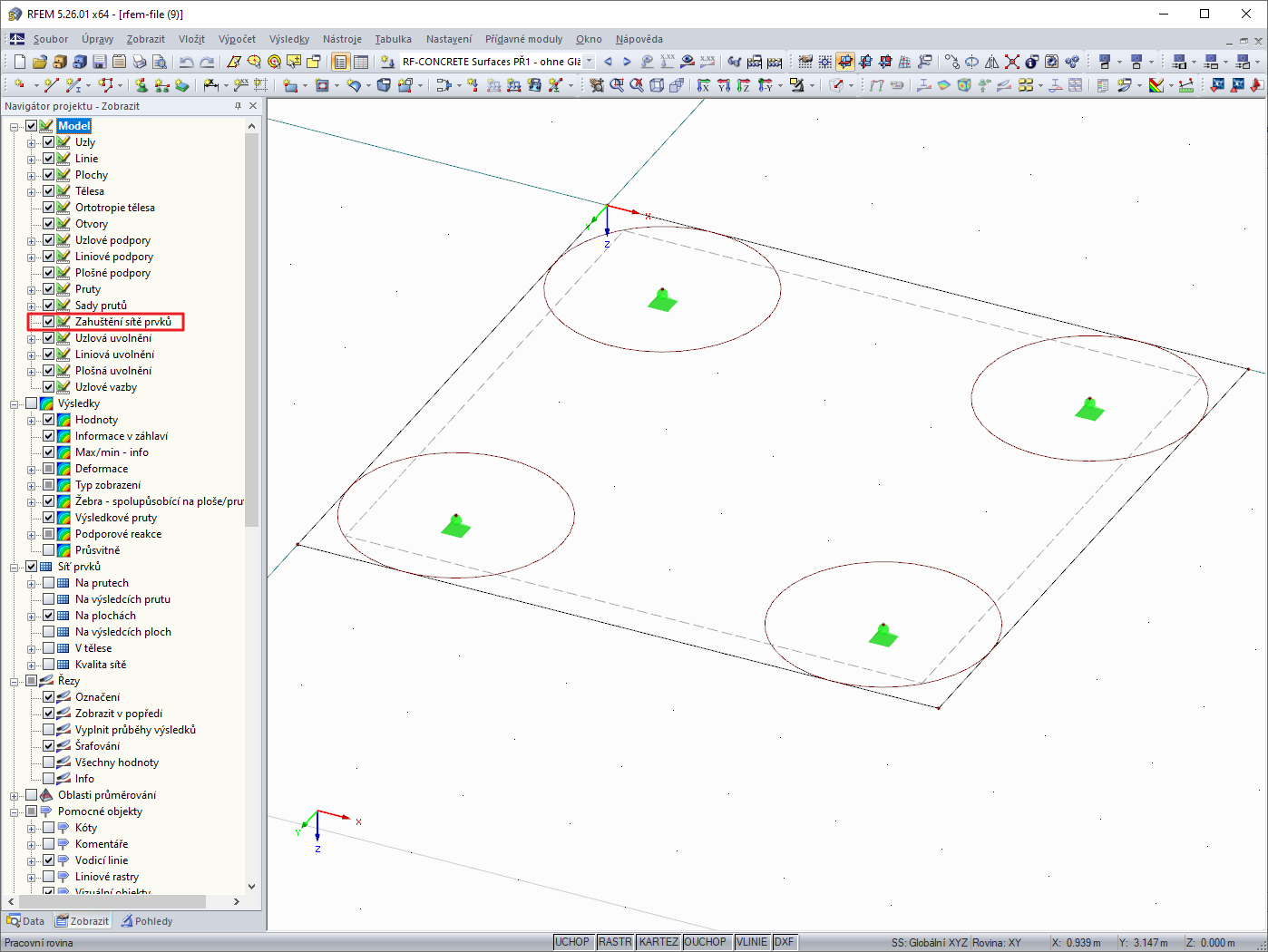Viewport: 1268px width, 952px height.
Task: Toggle the table panel icon
Action: tap(361, 62)
